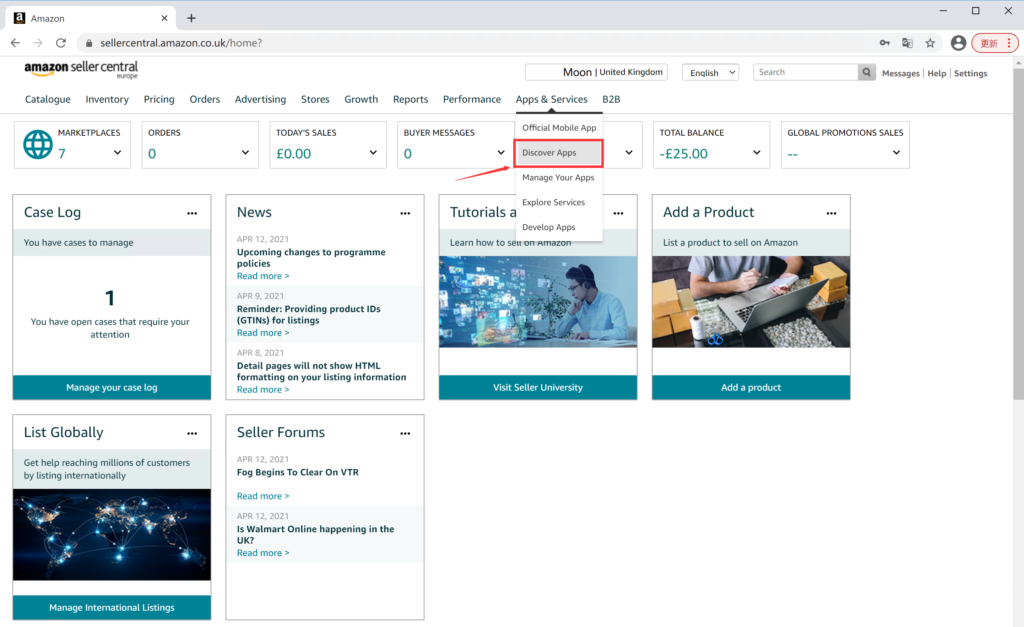Image resolution: width=1024 pixels, height=627 pixels.
Task: Open the Orders menu
Action: tap(205, 99)
